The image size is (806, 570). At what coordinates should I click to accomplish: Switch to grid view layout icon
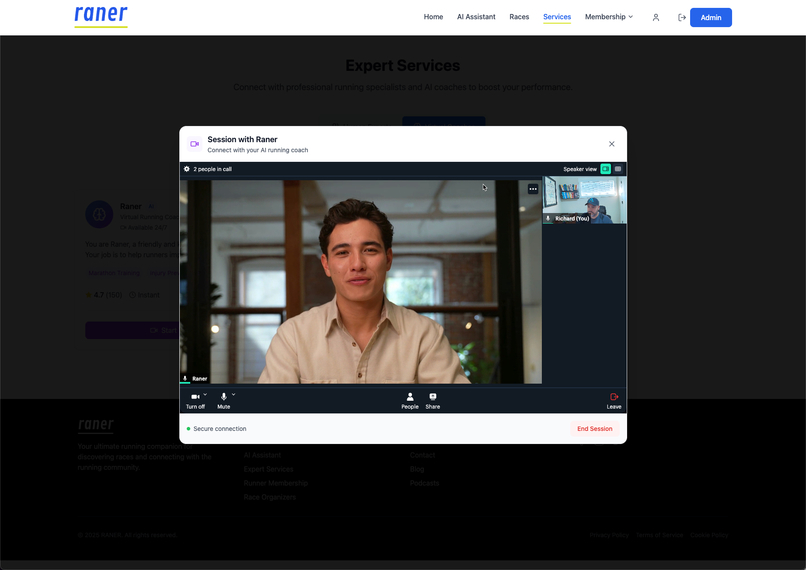[618, 169]
